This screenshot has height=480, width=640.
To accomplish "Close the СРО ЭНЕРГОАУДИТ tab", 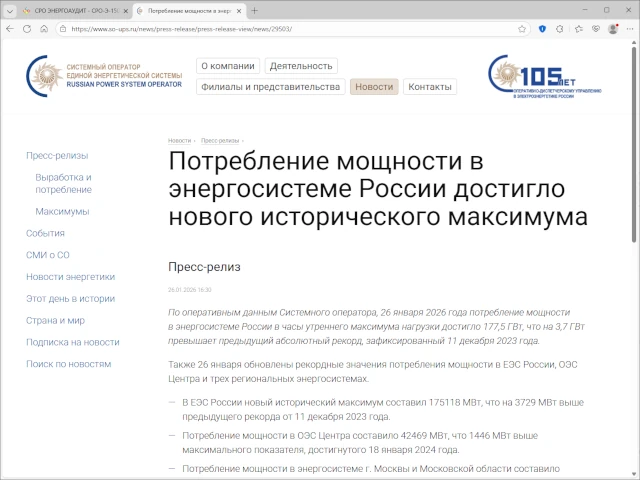I will click(x=126, y=11).
